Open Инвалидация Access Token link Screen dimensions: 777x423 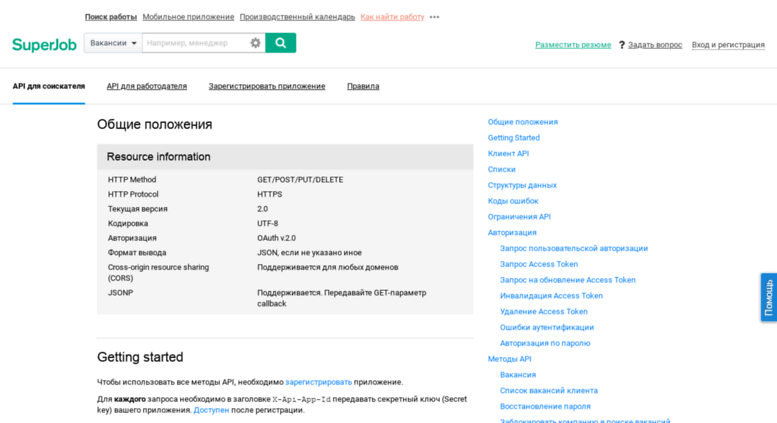(x=551, y=296)
